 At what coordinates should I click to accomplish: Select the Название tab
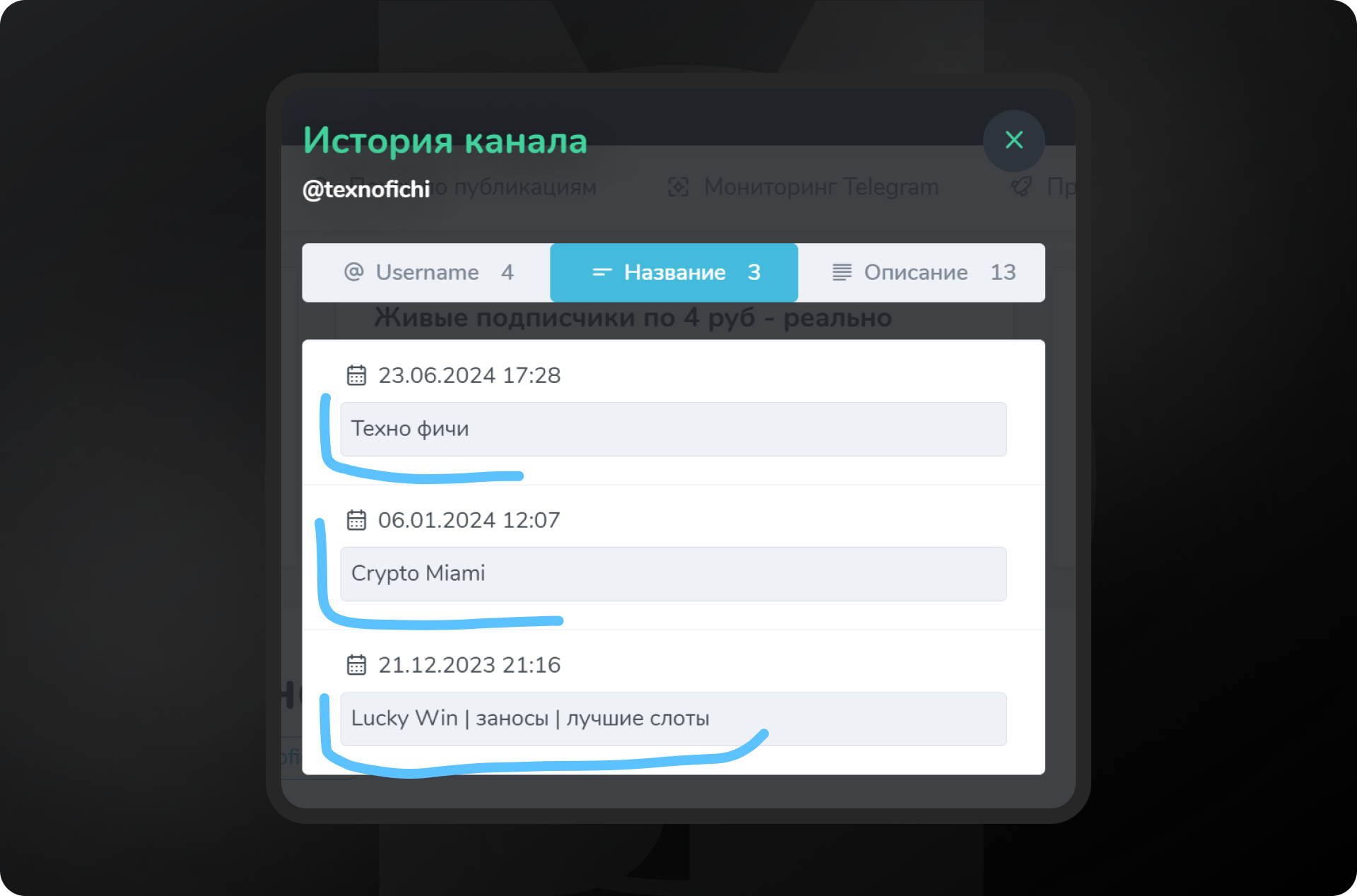coord(674,273)
